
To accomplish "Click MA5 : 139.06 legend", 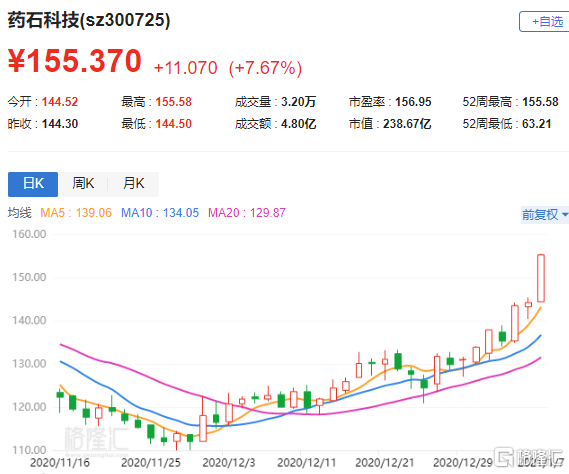I will tap(76, 213).
